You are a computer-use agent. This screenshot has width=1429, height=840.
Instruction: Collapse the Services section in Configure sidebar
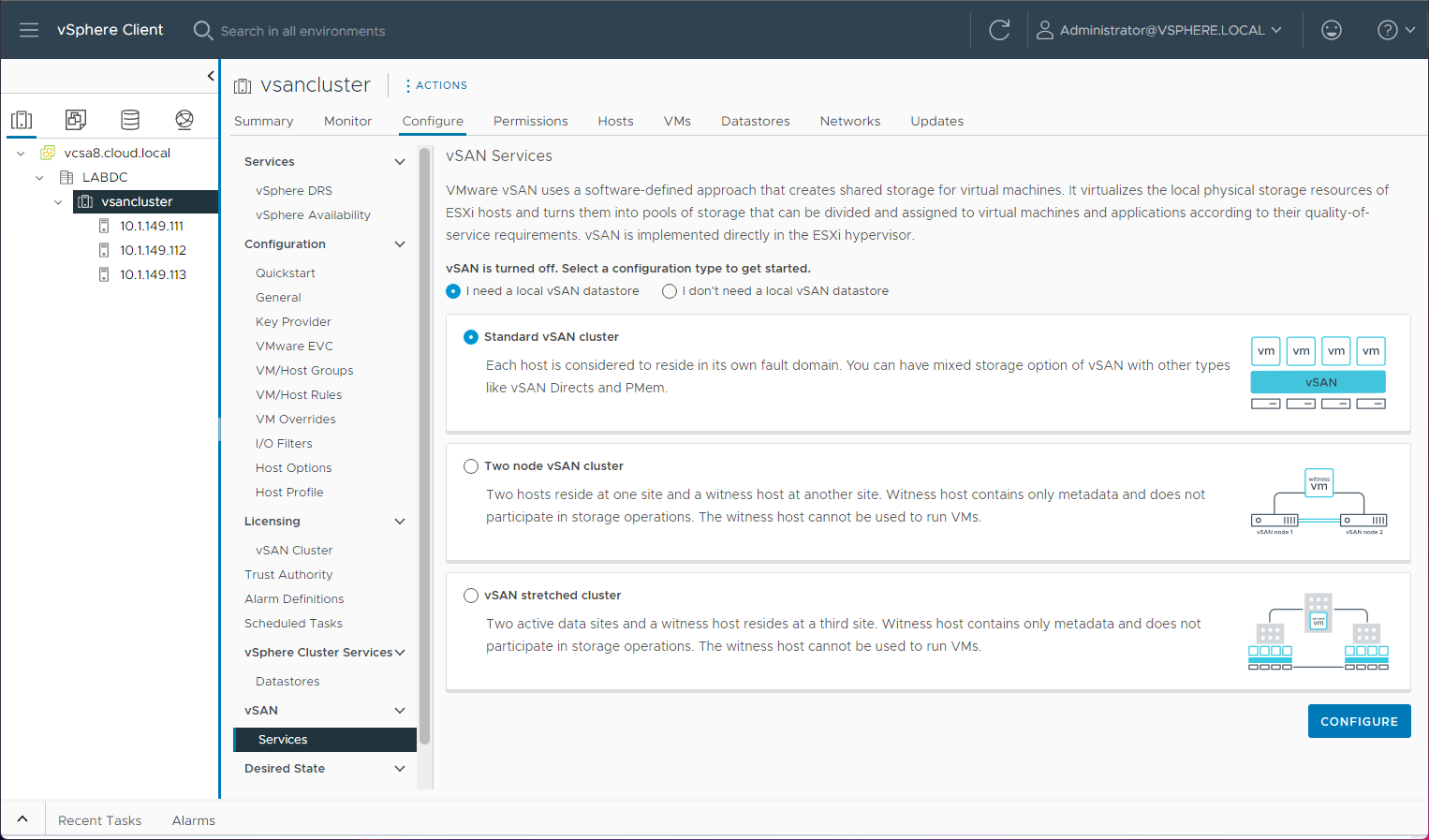tap(400, 161)
